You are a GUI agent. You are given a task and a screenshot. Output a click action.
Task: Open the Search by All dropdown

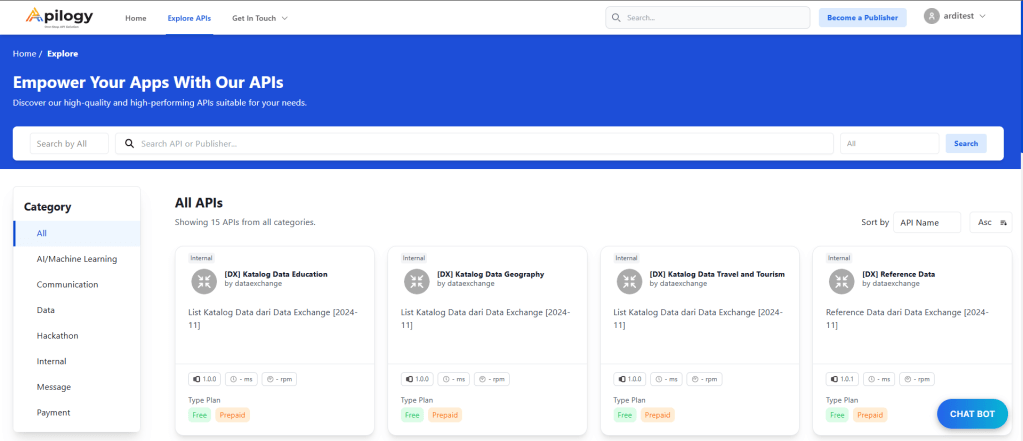69,144
